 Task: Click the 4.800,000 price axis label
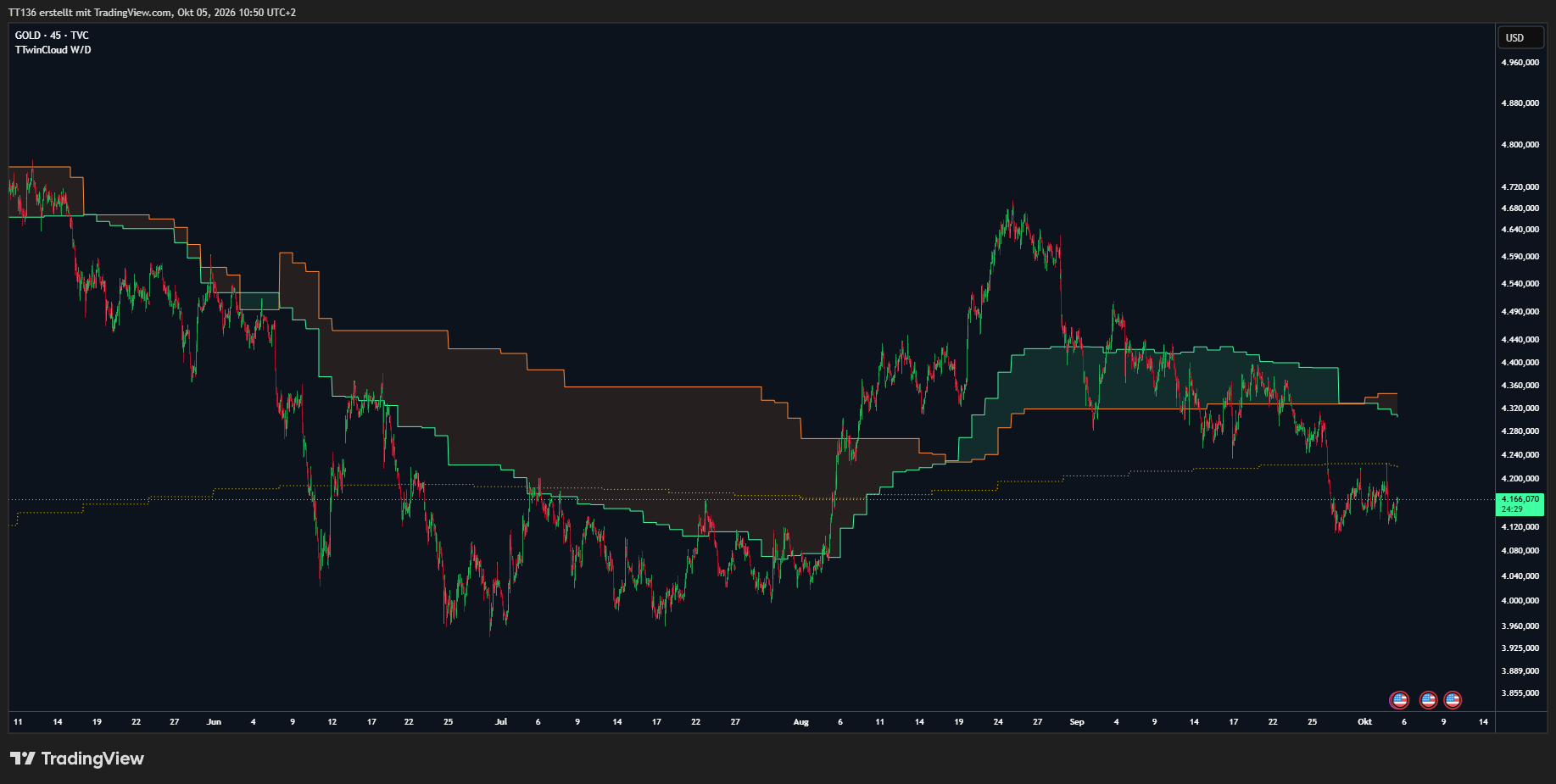(x=1520, y=145)
